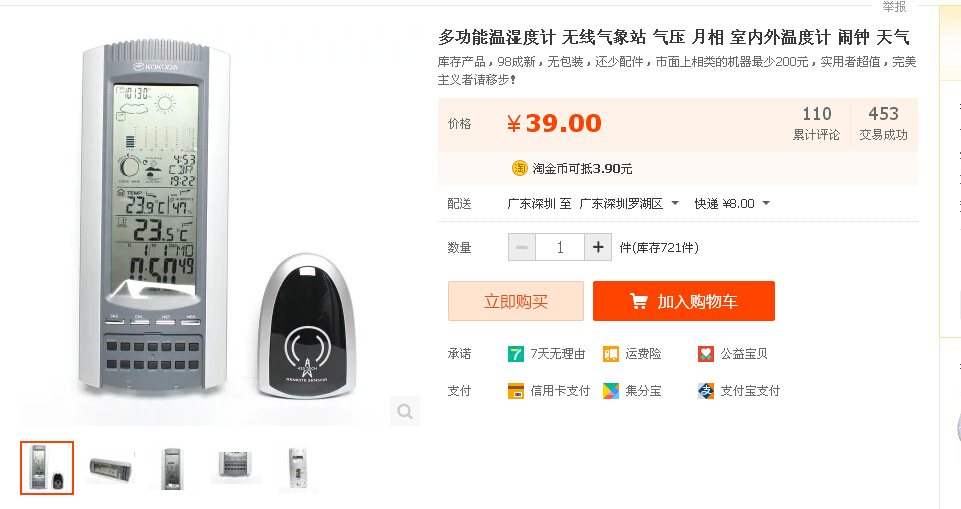Select the second thumbnail showing device lying sideways
Screen dimensions: 961x509
click(x=110, y=468)
